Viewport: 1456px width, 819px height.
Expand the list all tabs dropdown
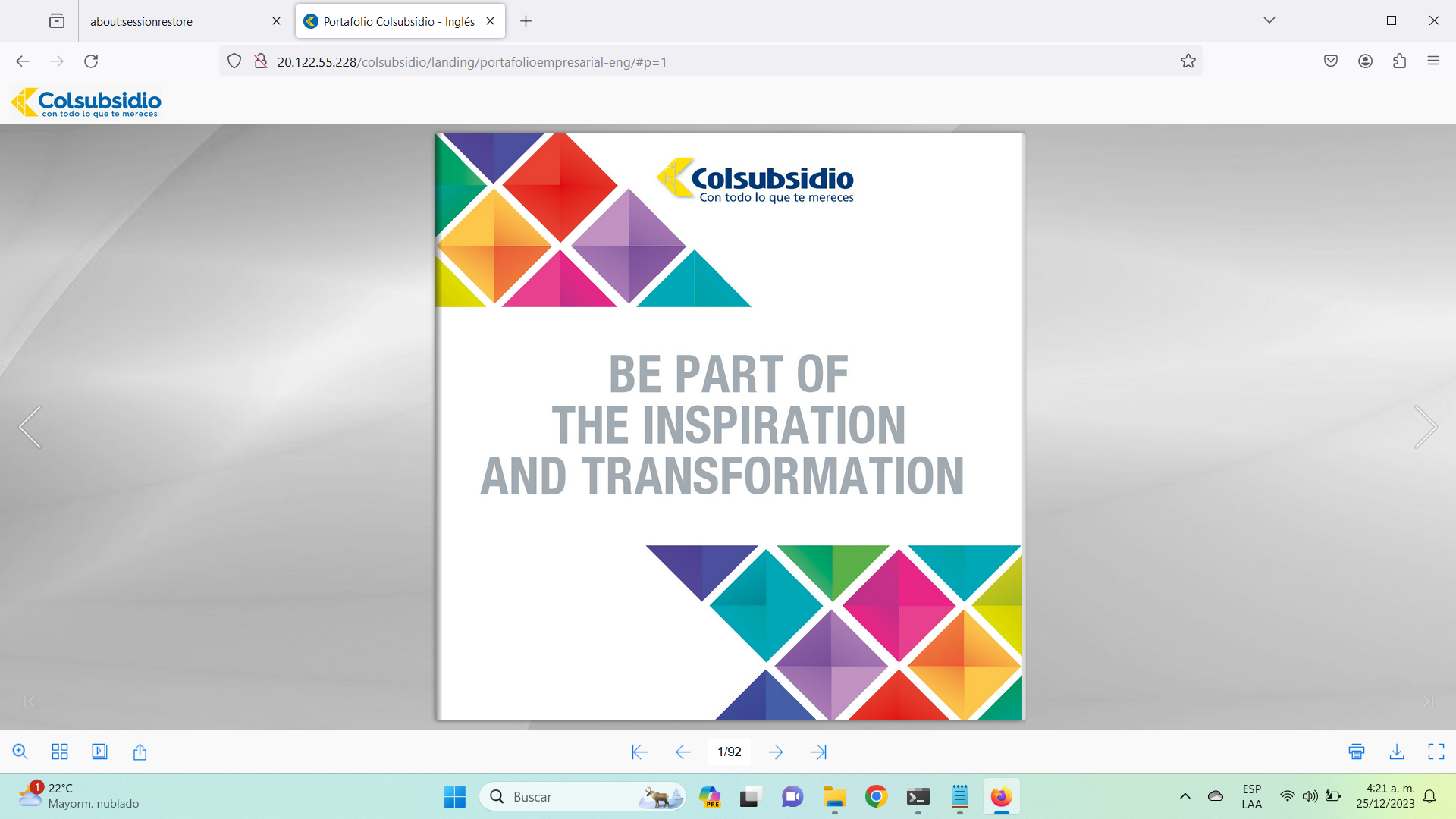point(1269,20)
